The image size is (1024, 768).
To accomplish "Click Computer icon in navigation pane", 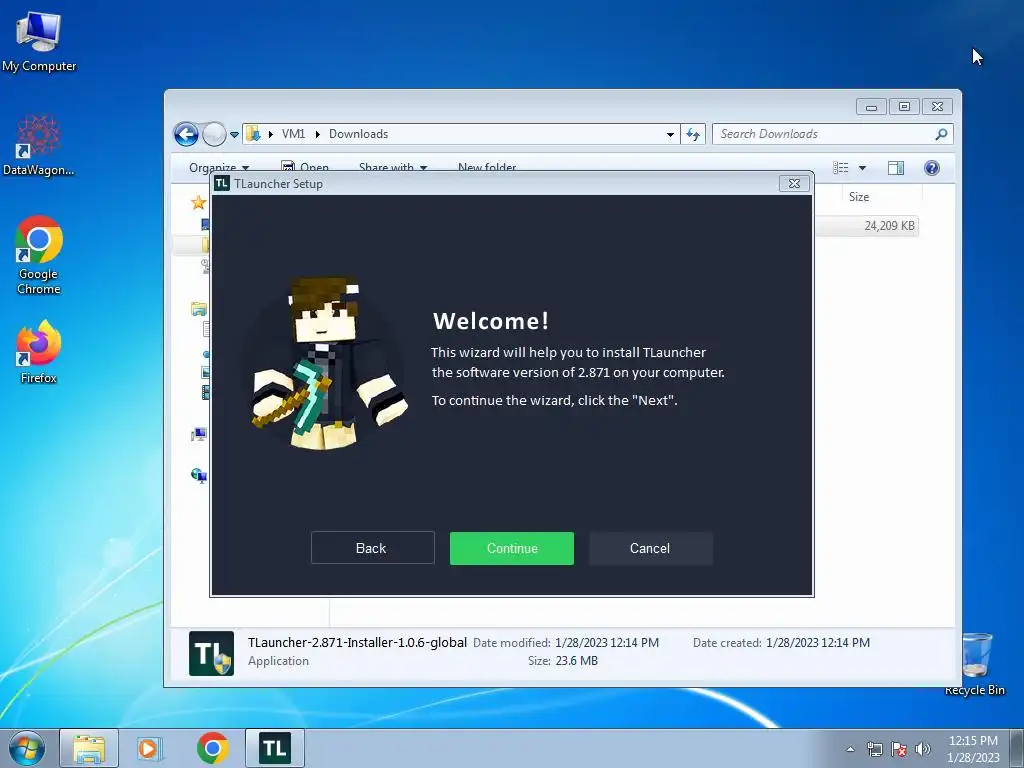I will coord(199,434).
